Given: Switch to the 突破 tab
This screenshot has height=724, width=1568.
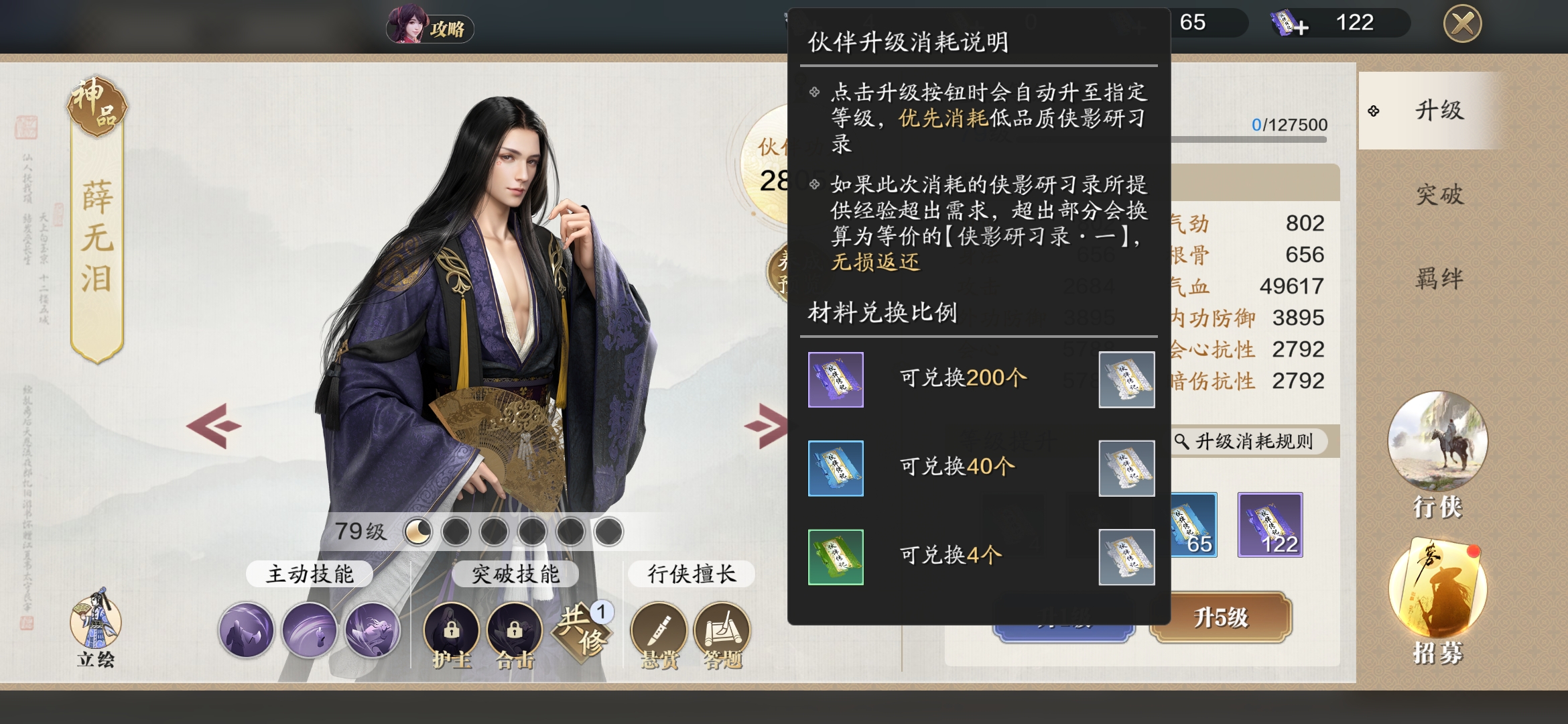Looking at the screenshot, I should coord(1439,194).
